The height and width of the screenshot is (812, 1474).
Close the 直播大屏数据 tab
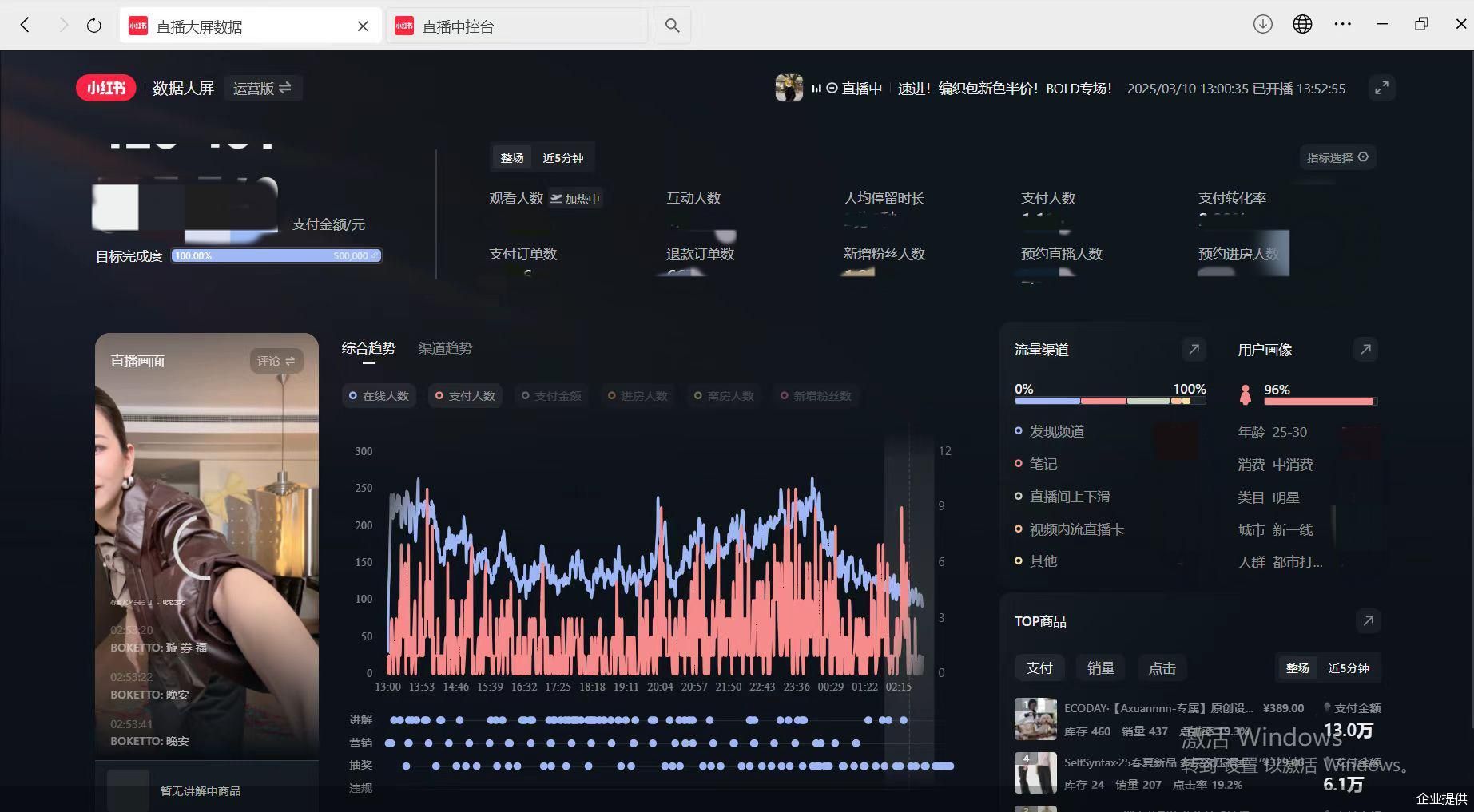tap(363, 26)
